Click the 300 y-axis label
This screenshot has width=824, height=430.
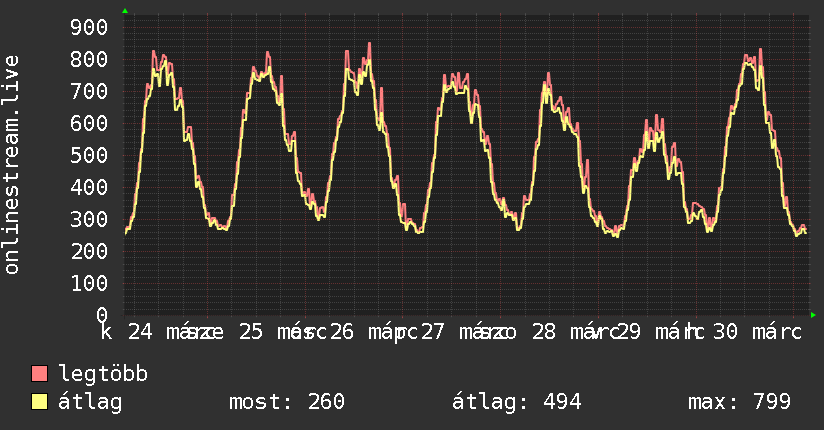pyautogui.click(x=89, y=220)
